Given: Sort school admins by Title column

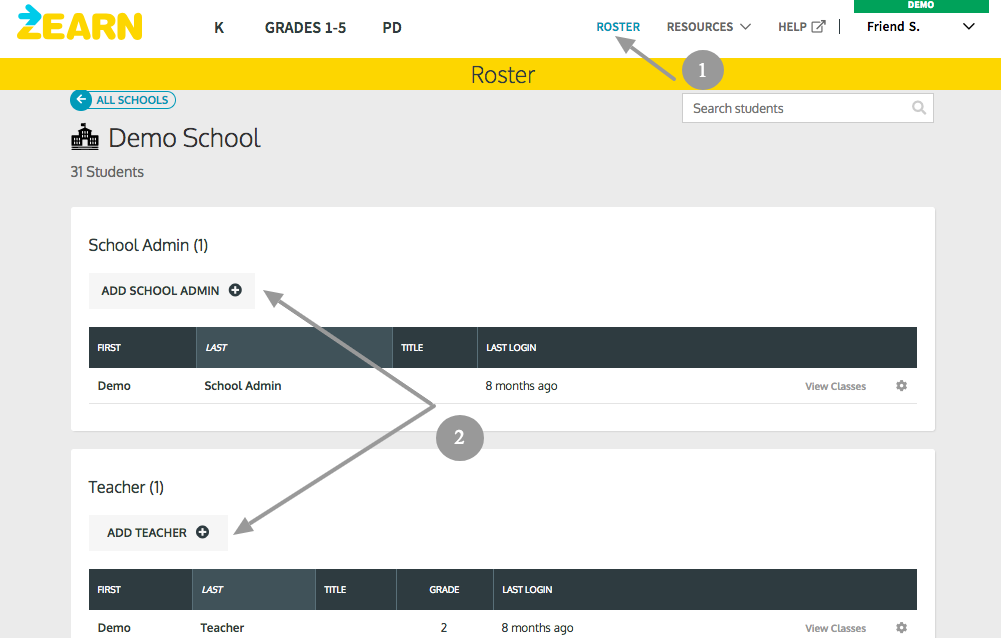Looking at the screenshot, I should [435, 347].
